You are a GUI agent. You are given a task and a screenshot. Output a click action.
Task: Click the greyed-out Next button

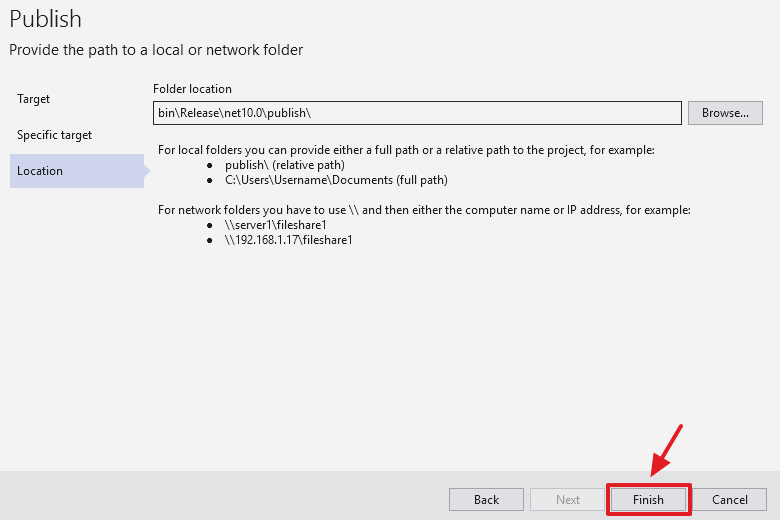pos(567,499)
